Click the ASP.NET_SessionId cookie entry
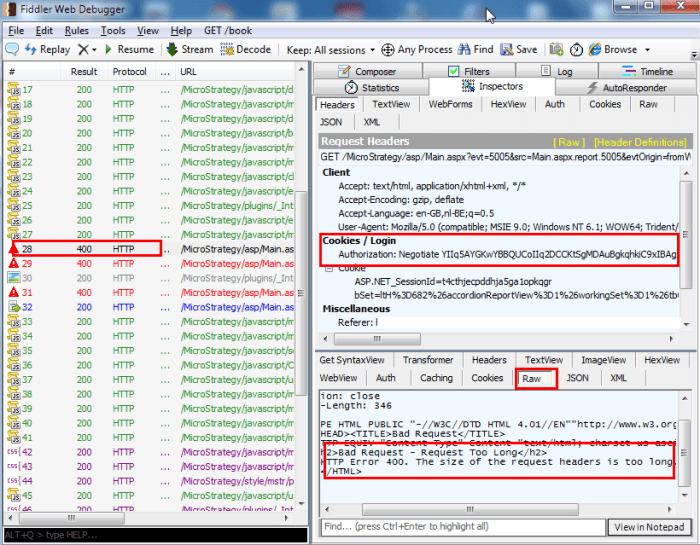Screen dimensions: 700x545 click(453, 282)
